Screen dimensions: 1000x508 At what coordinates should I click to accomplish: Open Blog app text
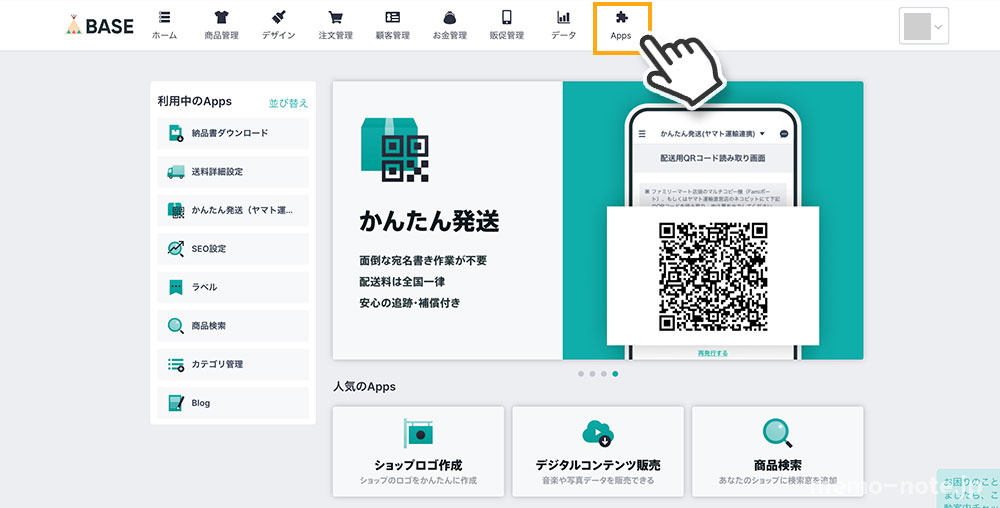pos(200,403)
